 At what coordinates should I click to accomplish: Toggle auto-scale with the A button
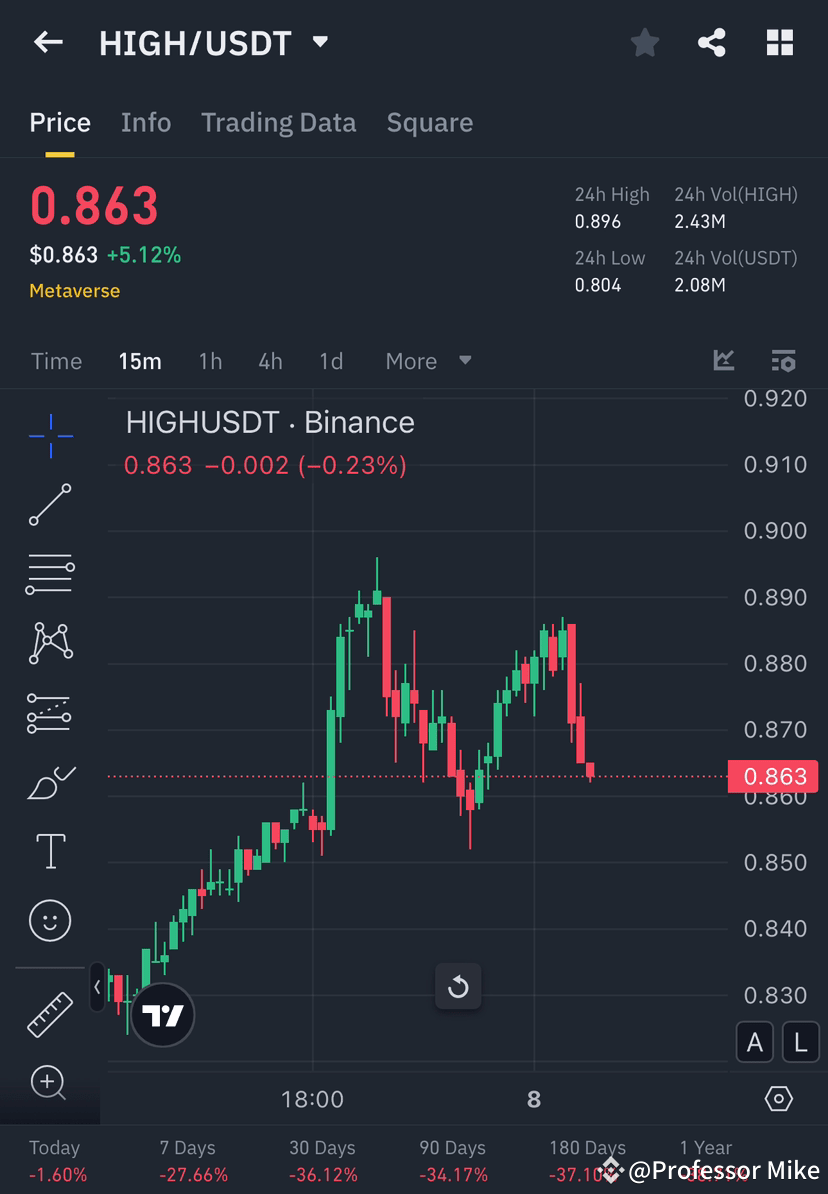[x=755, y=1042]
